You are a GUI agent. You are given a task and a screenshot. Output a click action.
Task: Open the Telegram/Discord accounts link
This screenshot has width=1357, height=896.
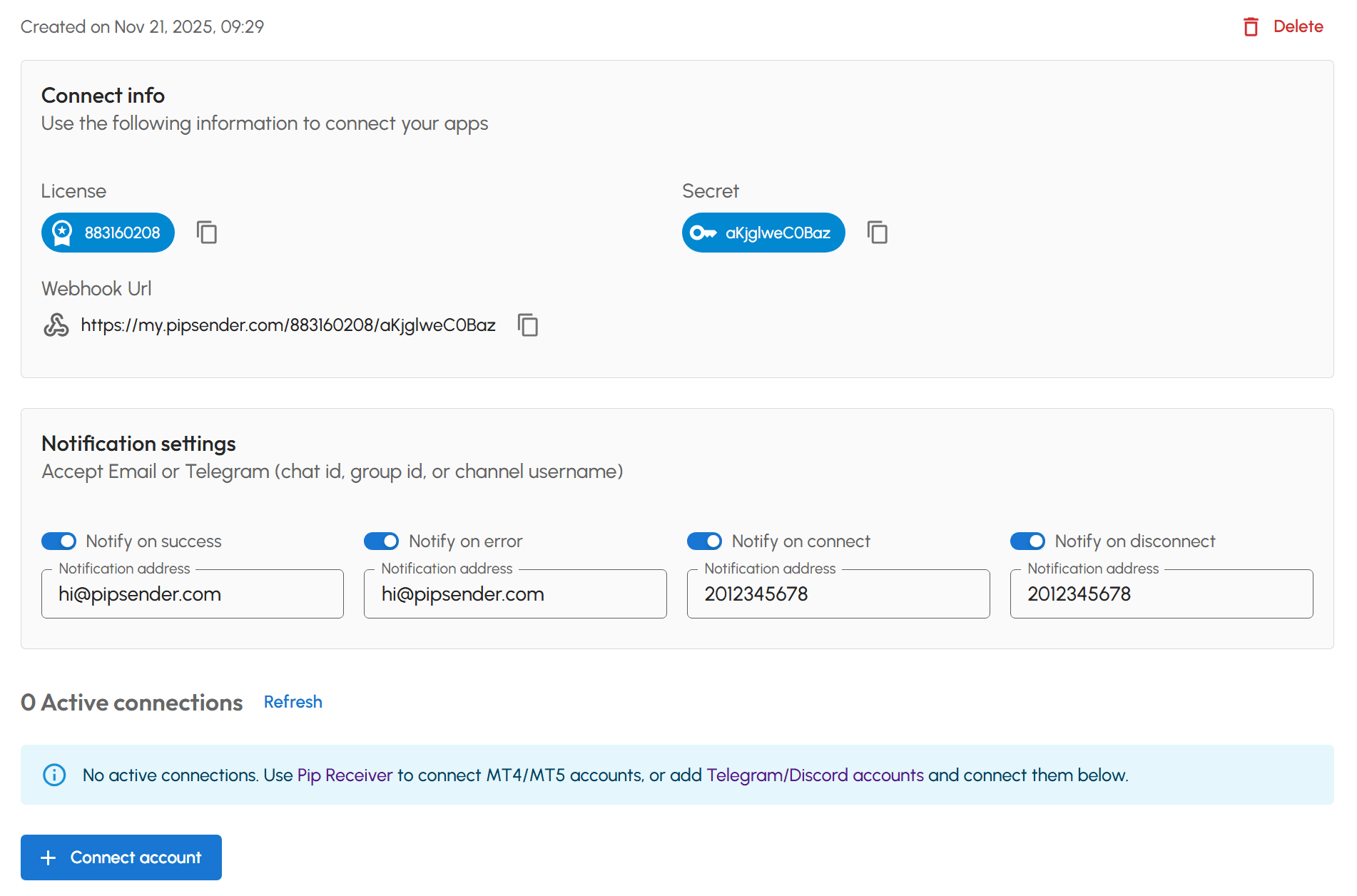[x=815, y=775]
